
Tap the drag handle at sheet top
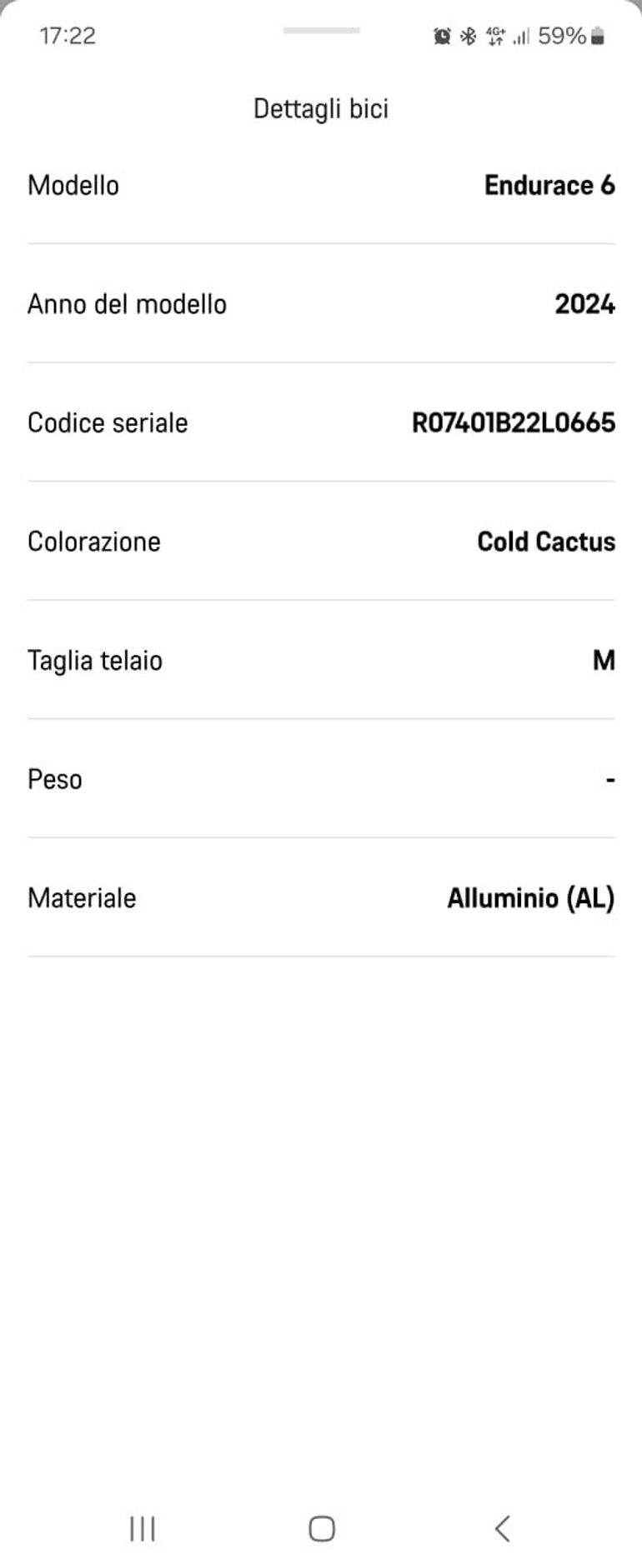[321, 31]
